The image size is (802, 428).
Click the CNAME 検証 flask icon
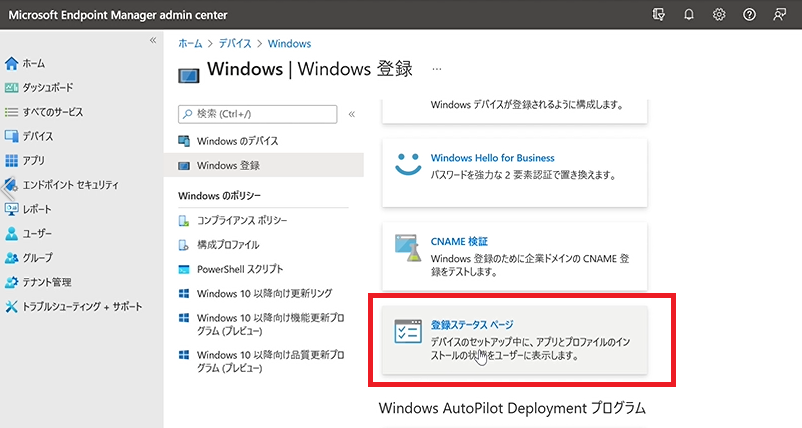tap(408, 248)
